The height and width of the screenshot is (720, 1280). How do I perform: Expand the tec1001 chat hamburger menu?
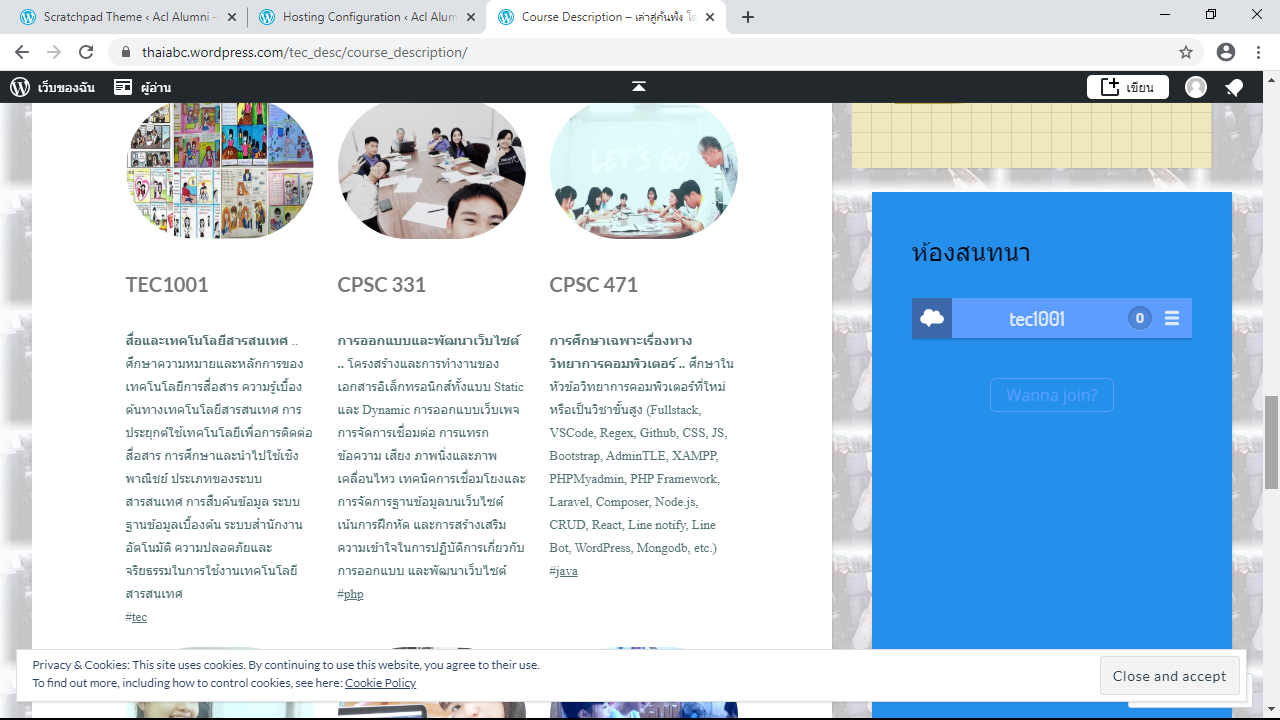(1172, 318)
